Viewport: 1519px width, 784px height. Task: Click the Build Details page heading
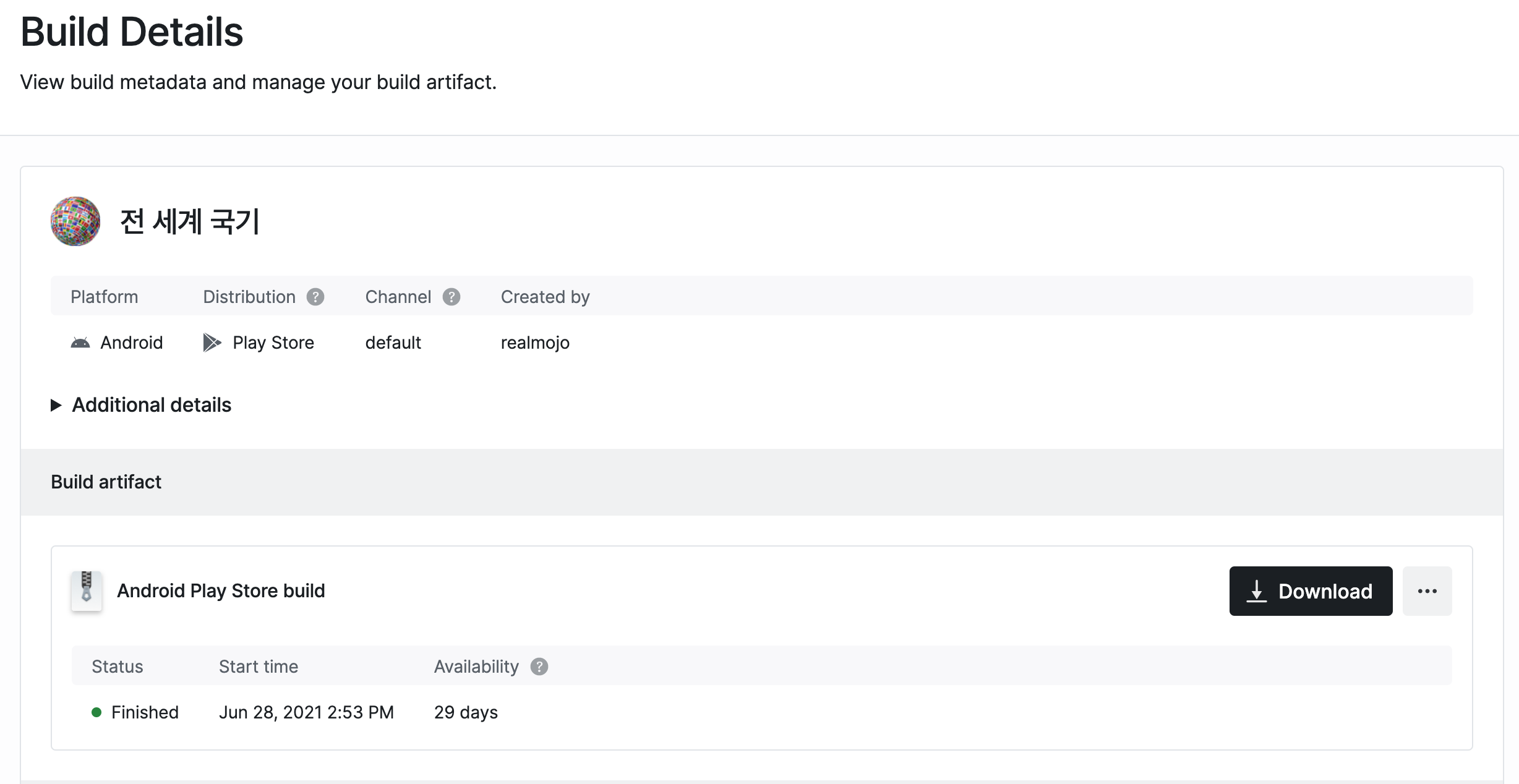pos(132,32)
